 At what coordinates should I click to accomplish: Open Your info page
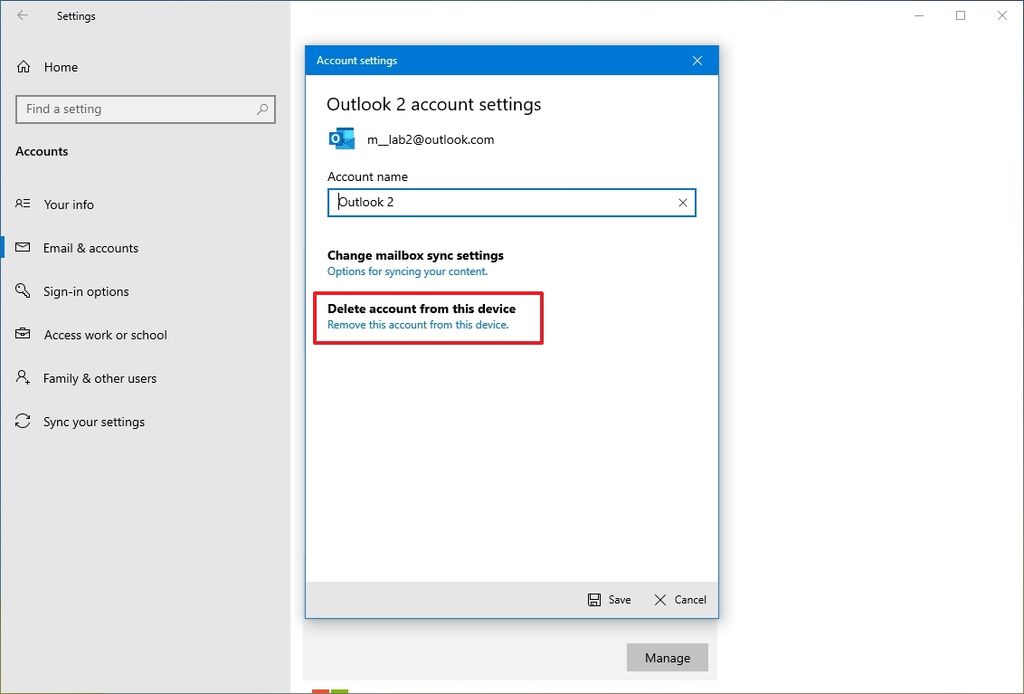point(69,204)
